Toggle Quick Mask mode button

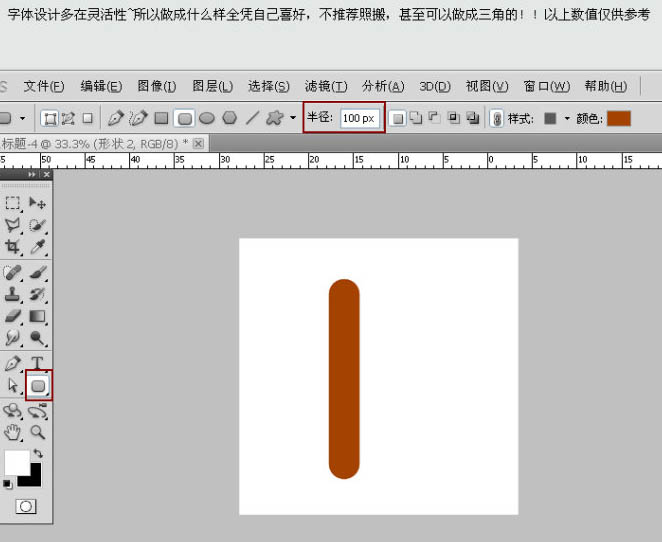(x=26, y=507)
